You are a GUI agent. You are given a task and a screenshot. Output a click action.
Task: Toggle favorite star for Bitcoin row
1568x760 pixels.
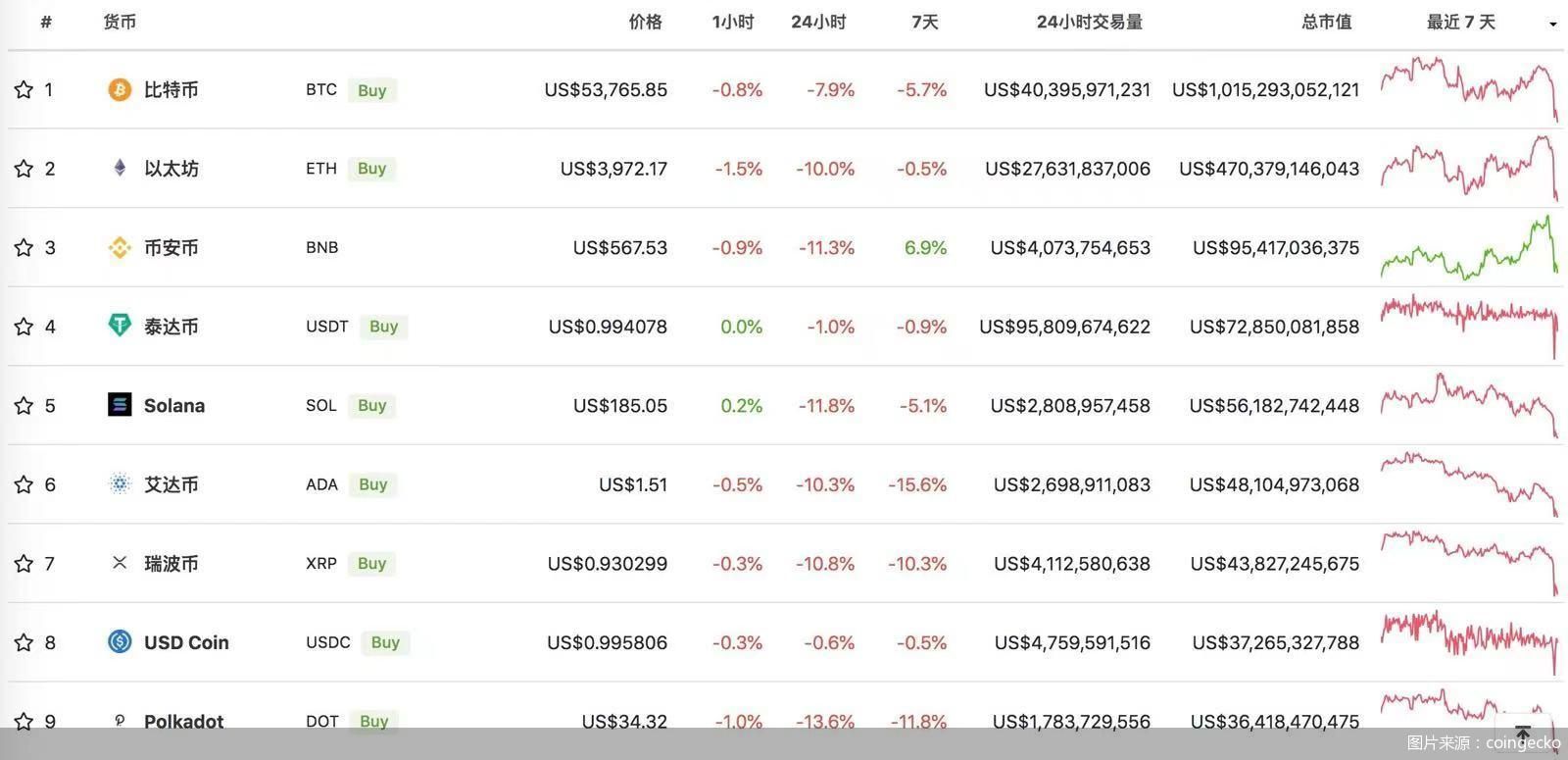(24, 90)
